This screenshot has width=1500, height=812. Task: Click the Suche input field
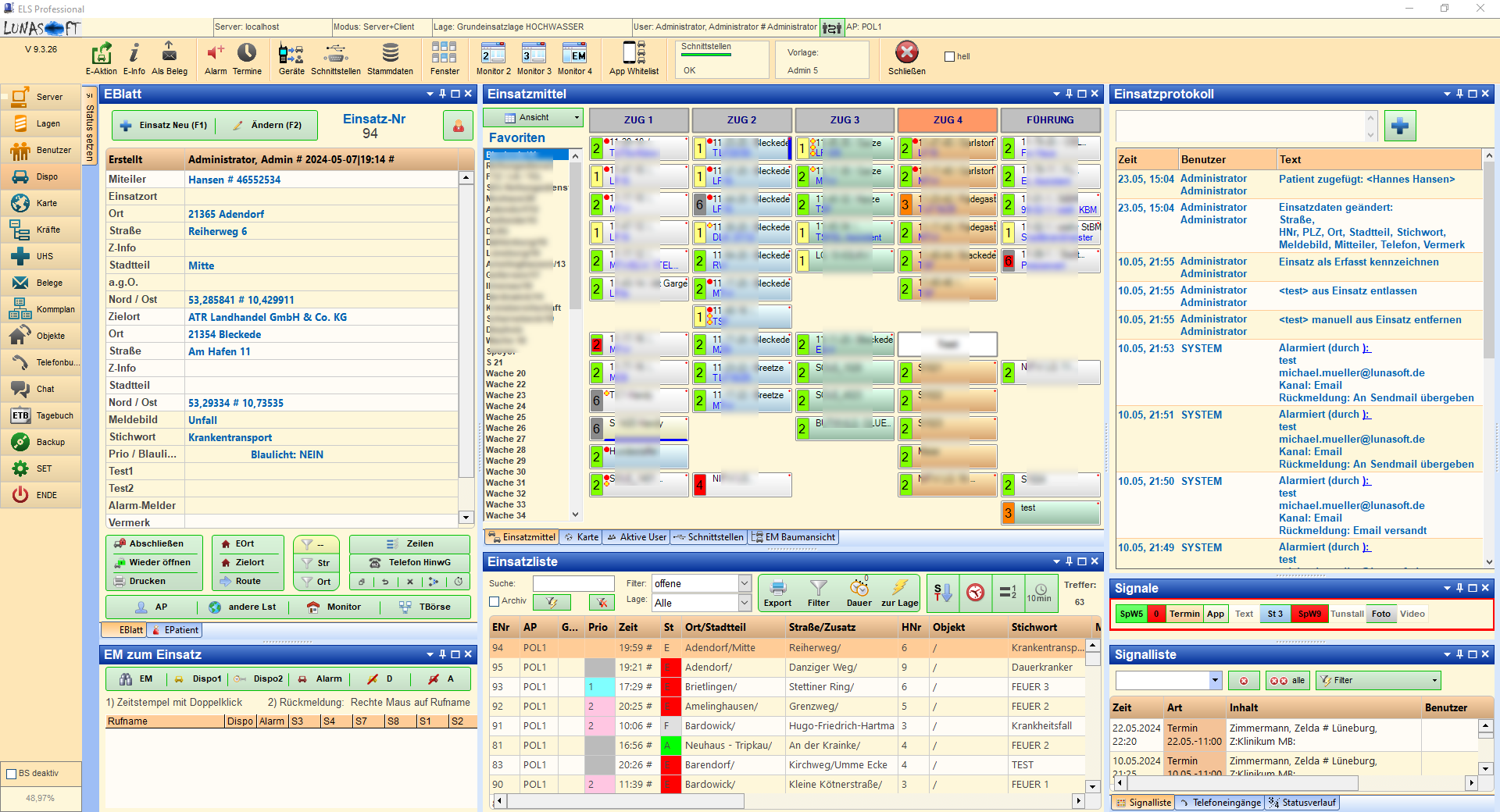pyautogui.click(x=573, y=583)
